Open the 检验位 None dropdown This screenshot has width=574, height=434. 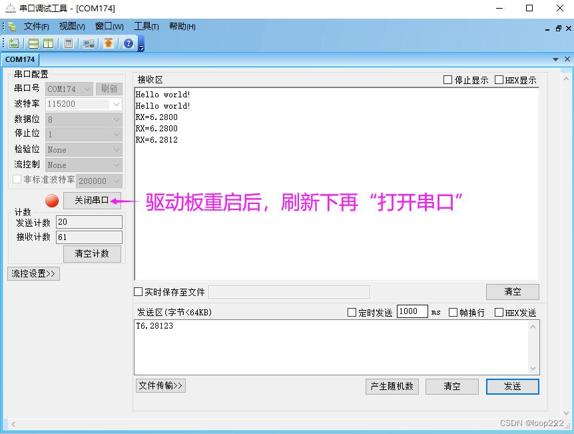click(84, 150)
